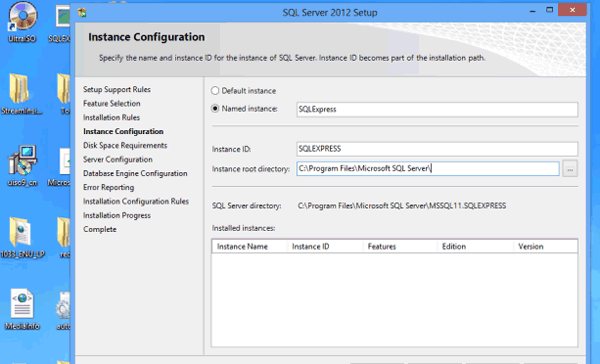The width and height of the screenshot is (600, 364).
Task: Click Instance Configuration step in sidebar
Action: (123, 131)
